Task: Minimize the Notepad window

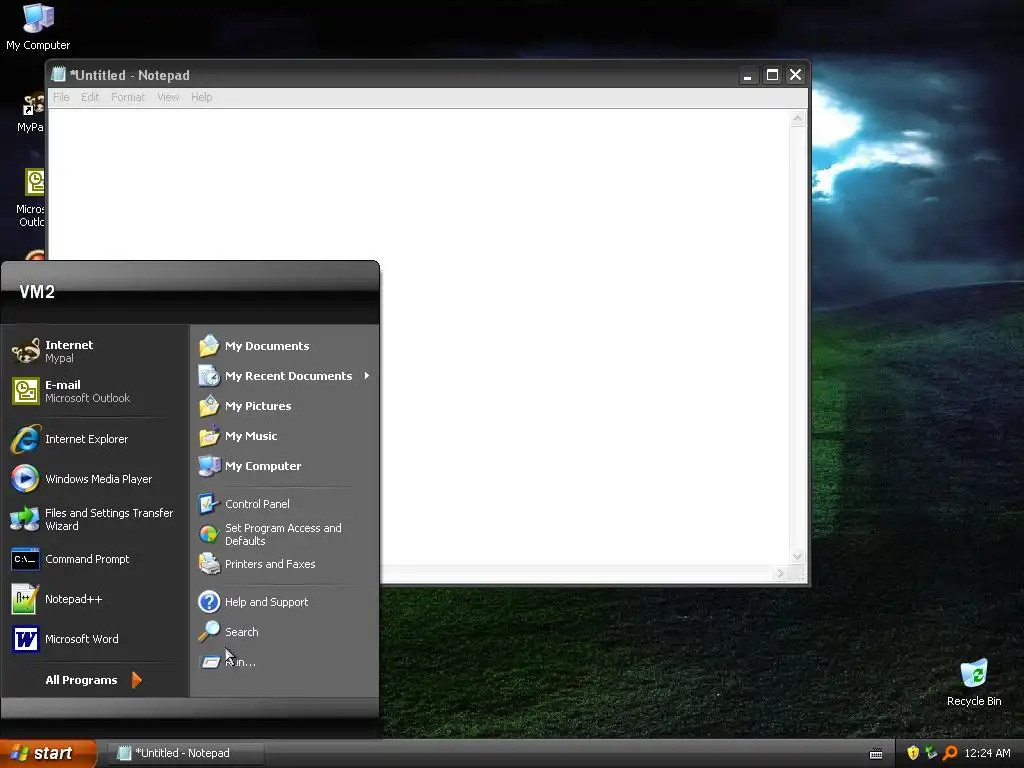Action: point(748,75)
